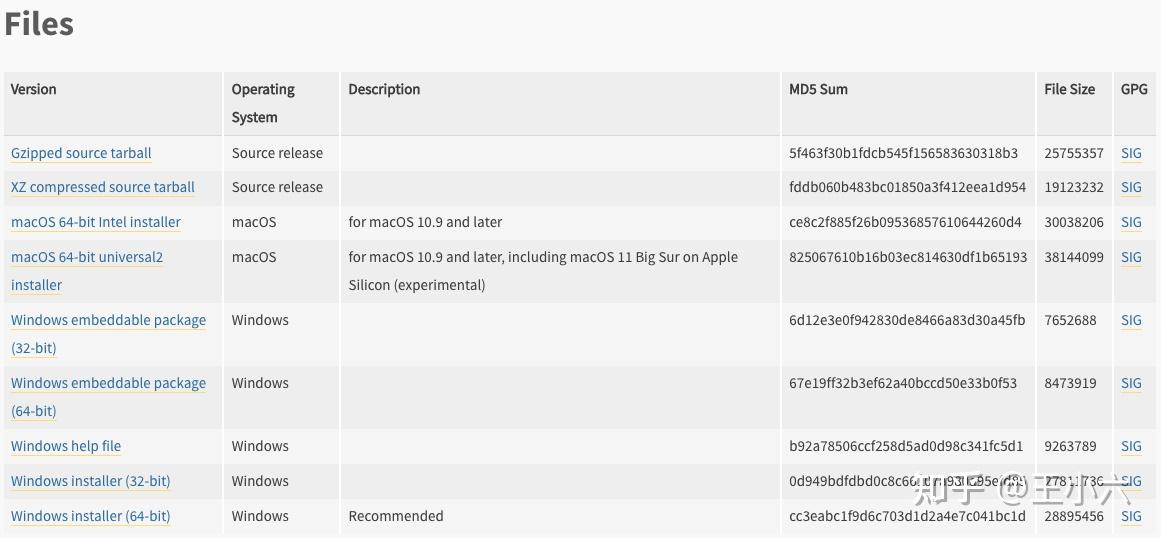Click the Version column header
The width and height of the screenshot is (1161, 538).
pyautogui.click(x=34, y=89)
